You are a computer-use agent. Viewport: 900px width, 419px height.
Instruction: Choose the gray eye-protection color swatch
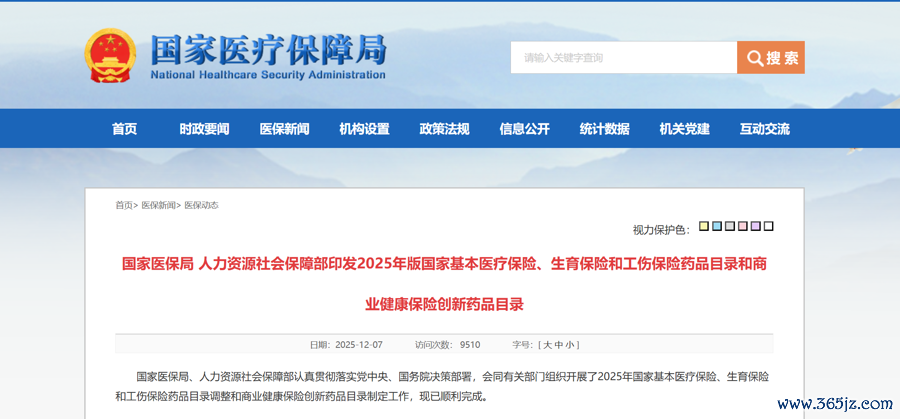[730, 226]
